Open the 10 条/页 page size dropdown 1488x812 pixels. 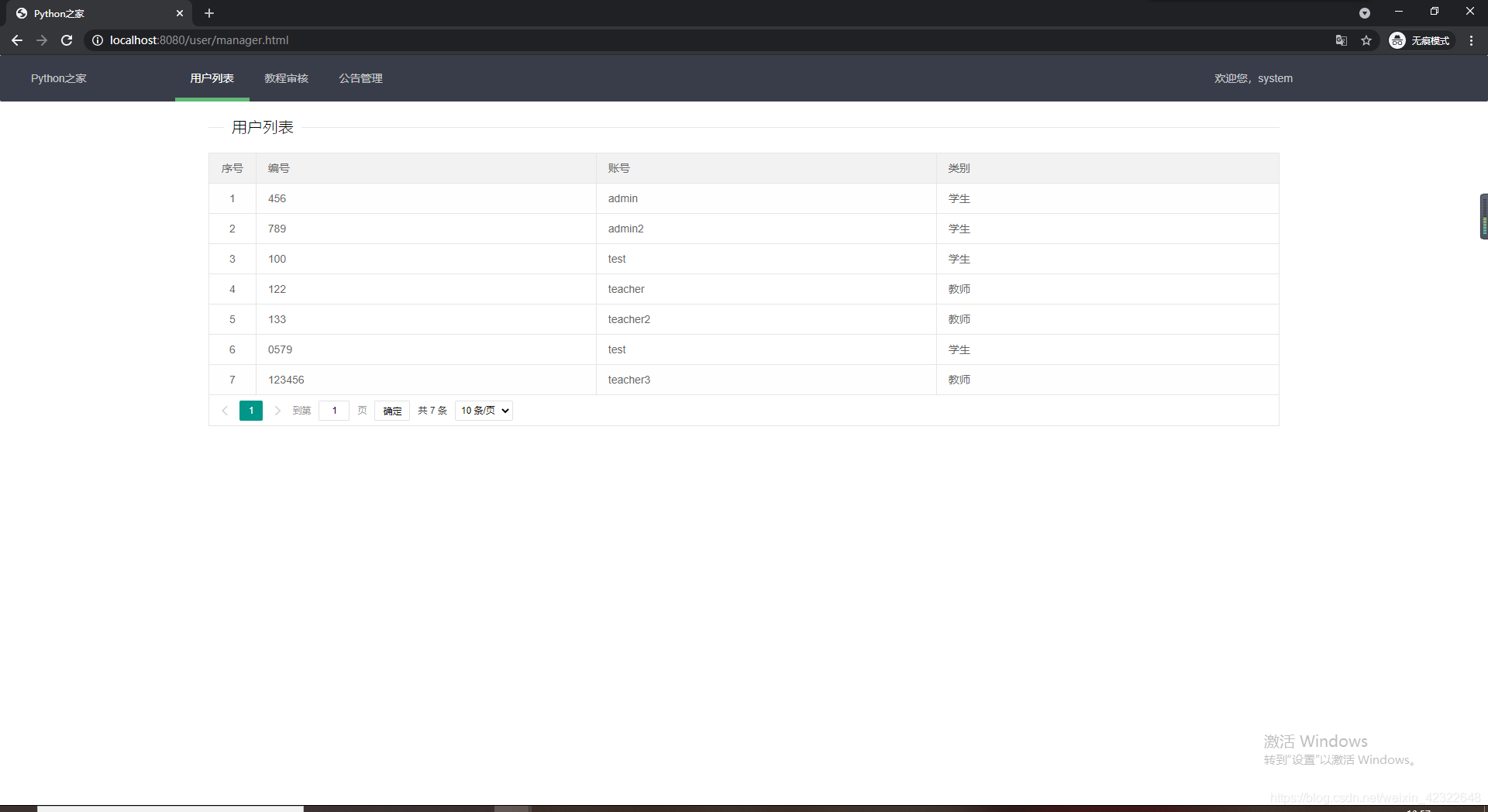pyautogui.click(x=484, y=411)
